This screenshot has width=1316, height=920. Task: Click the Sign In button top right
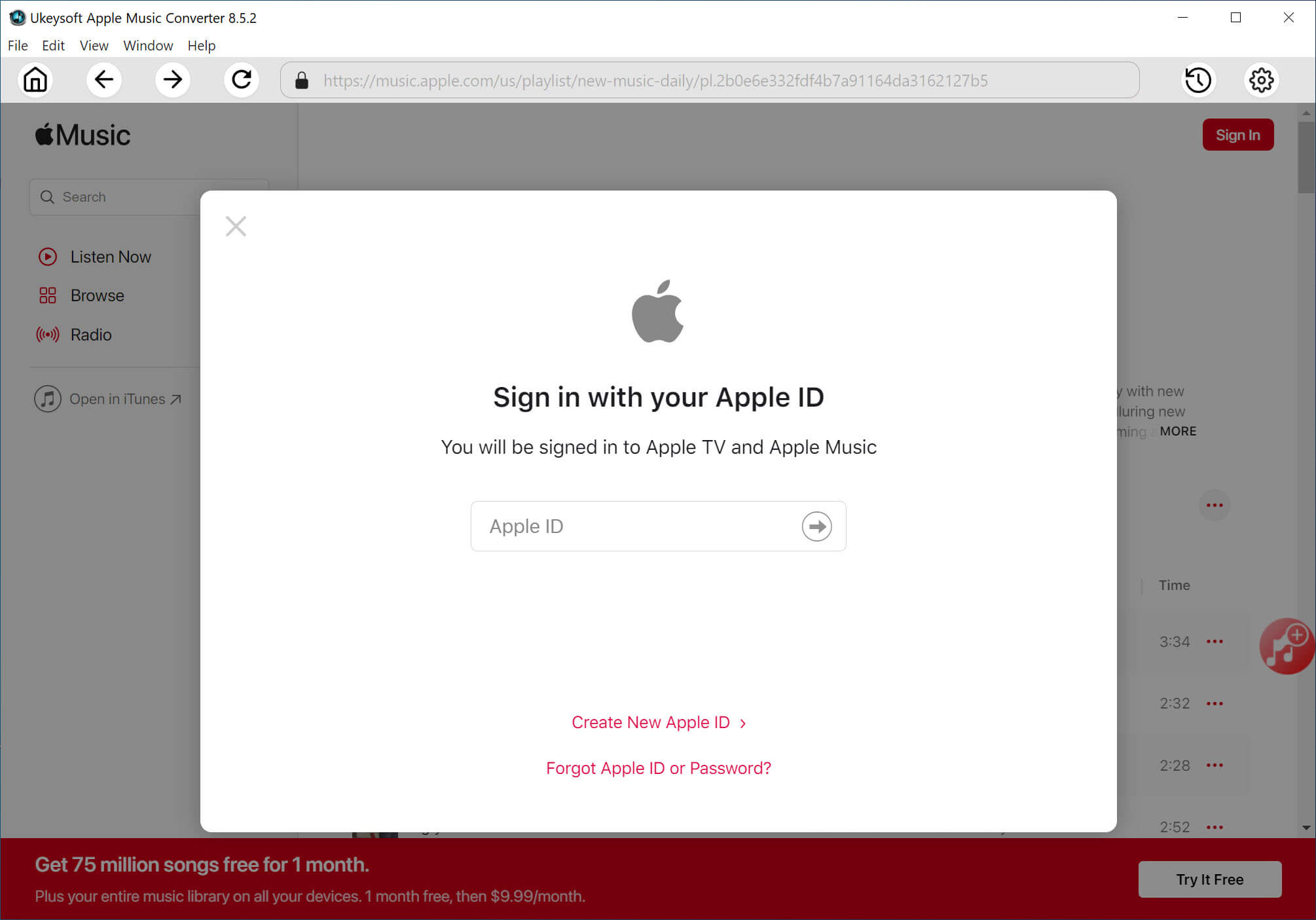point(1238,135)
